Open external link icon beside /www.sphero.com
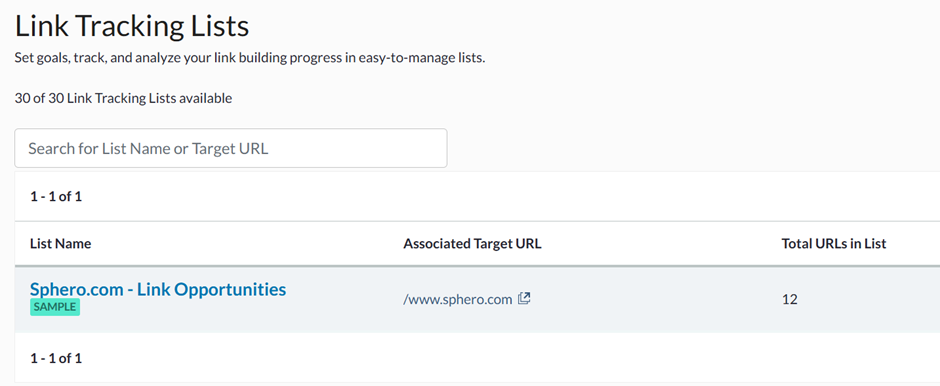The height and width of the screenshot is (386, 940). 524,298
